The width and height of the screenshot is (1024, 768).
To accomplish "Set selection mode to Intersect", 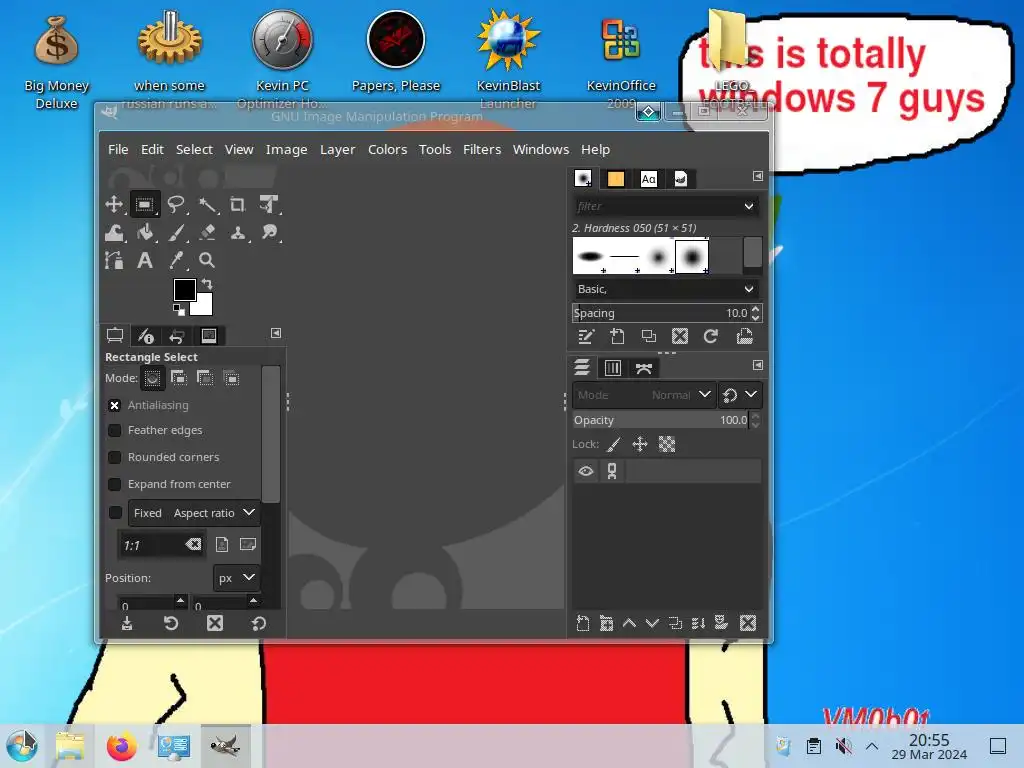I will click(x=232, y=378).
